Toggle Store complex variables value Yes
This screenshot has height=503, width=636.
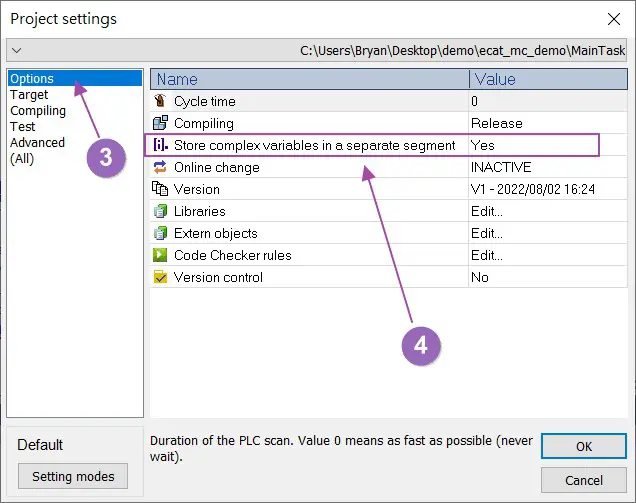pyautogui.click(x=483, y=145)
